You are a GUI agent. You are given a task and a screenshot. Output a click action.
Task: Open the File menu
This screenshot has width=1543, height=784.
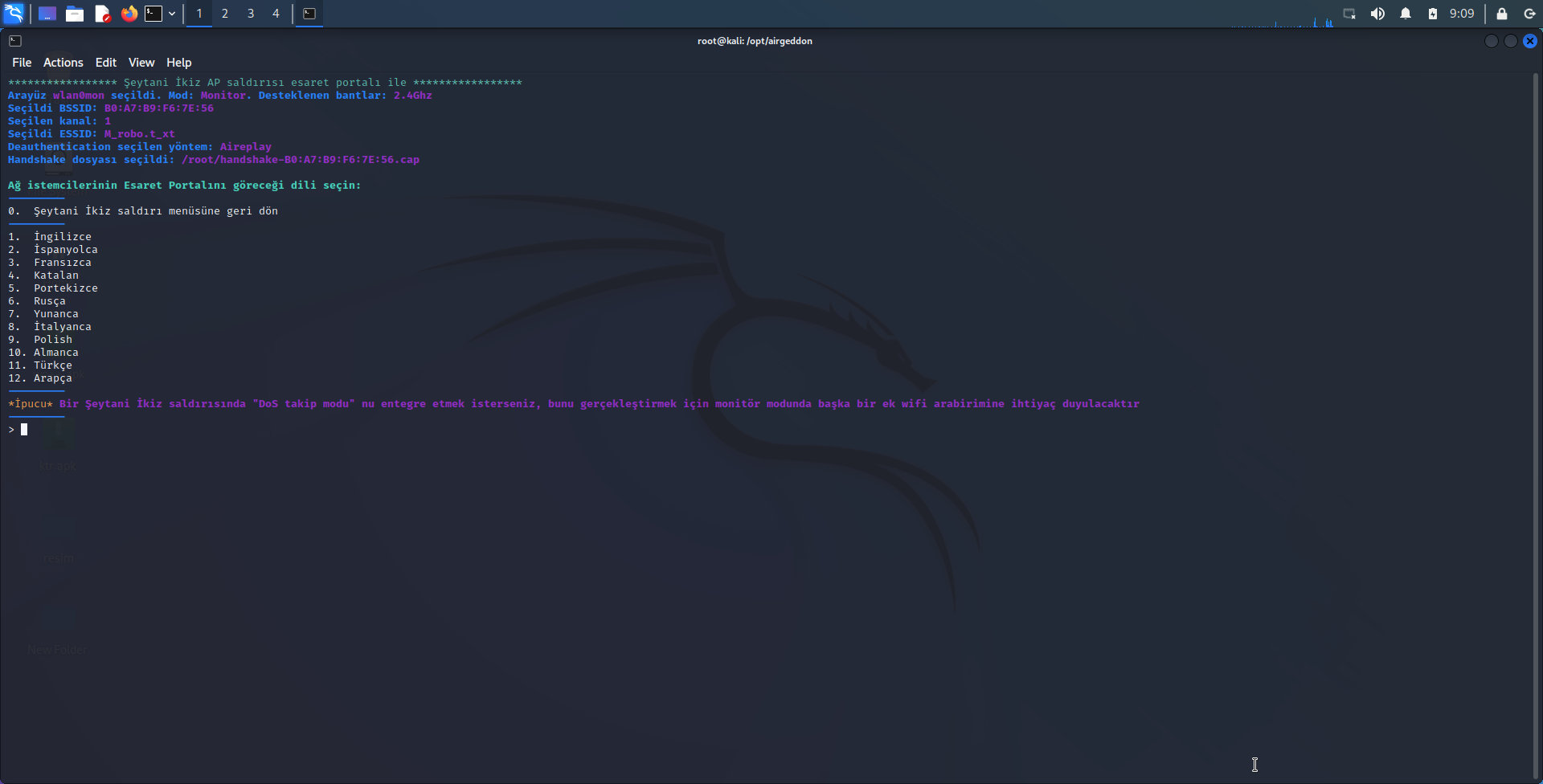22,63
